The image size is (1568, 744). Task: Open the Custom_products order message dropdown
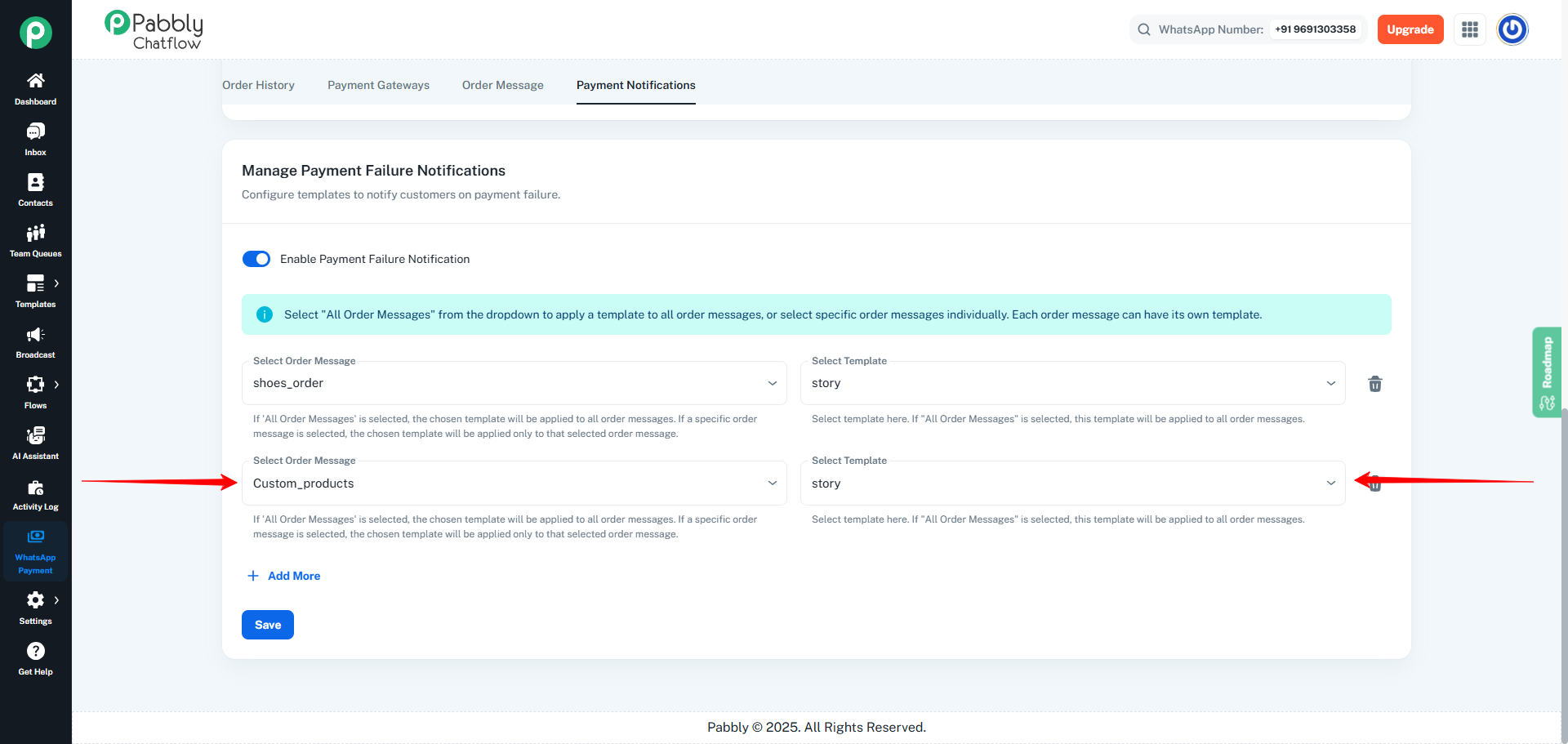tap(514, 483)
